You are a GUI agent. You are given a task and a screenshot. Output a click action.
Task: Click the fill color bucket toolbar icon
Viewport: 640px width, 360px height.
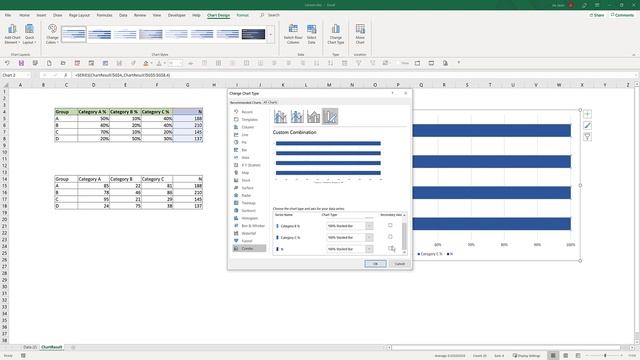click(x=146, y=63)
